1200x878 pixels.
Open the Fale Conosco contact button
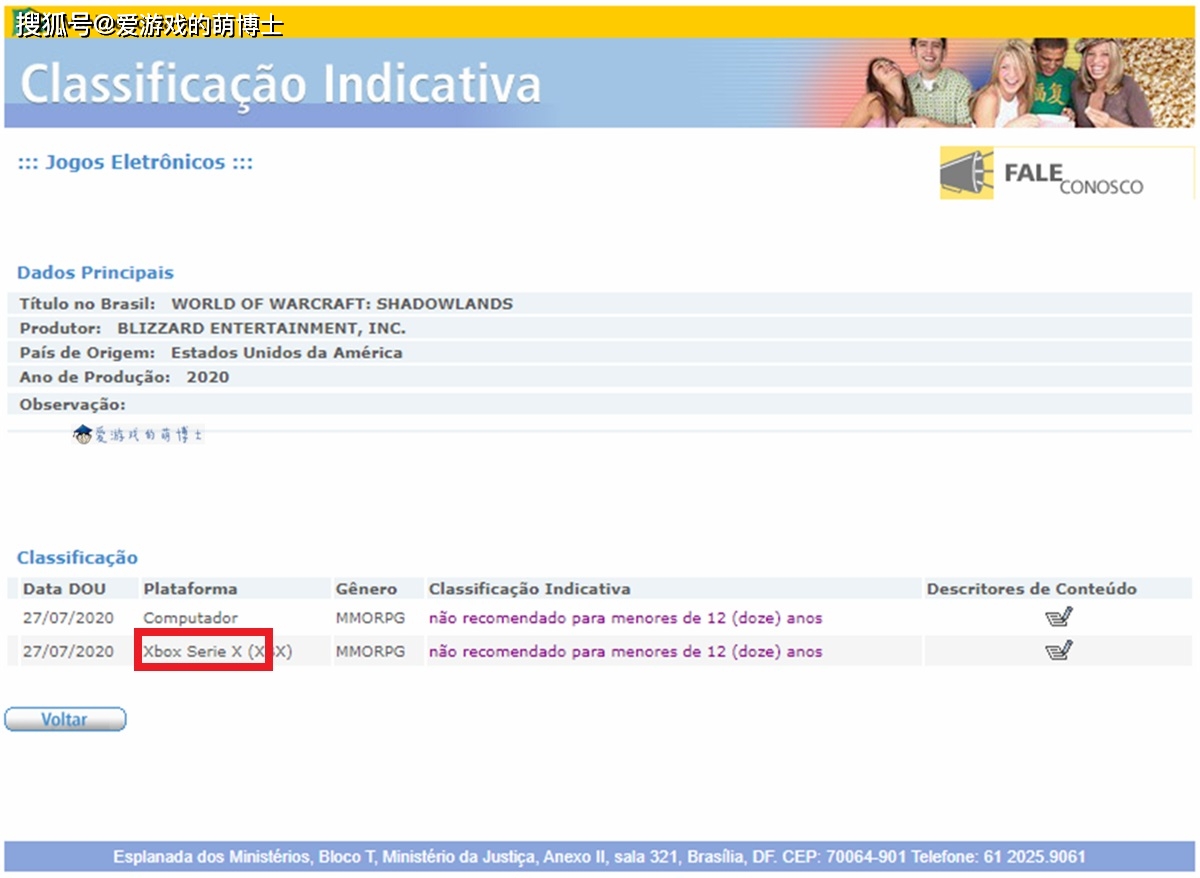(1066, 174)
